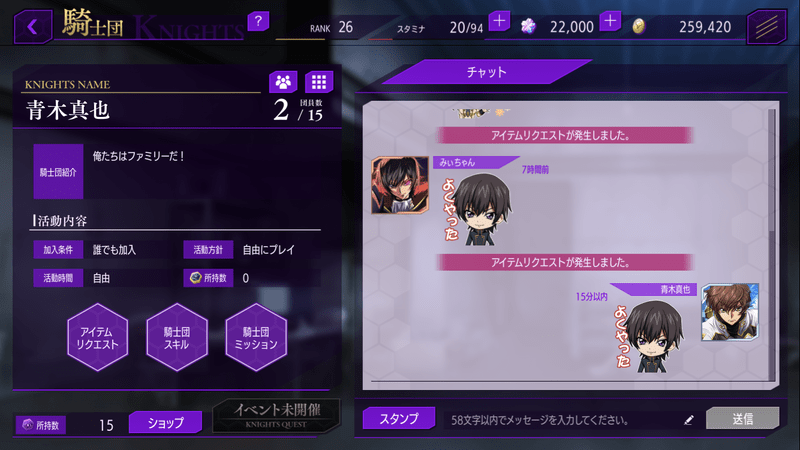Open アイテムリクエスト hexagon button
The image size is (800, 450).
point(97,337)
